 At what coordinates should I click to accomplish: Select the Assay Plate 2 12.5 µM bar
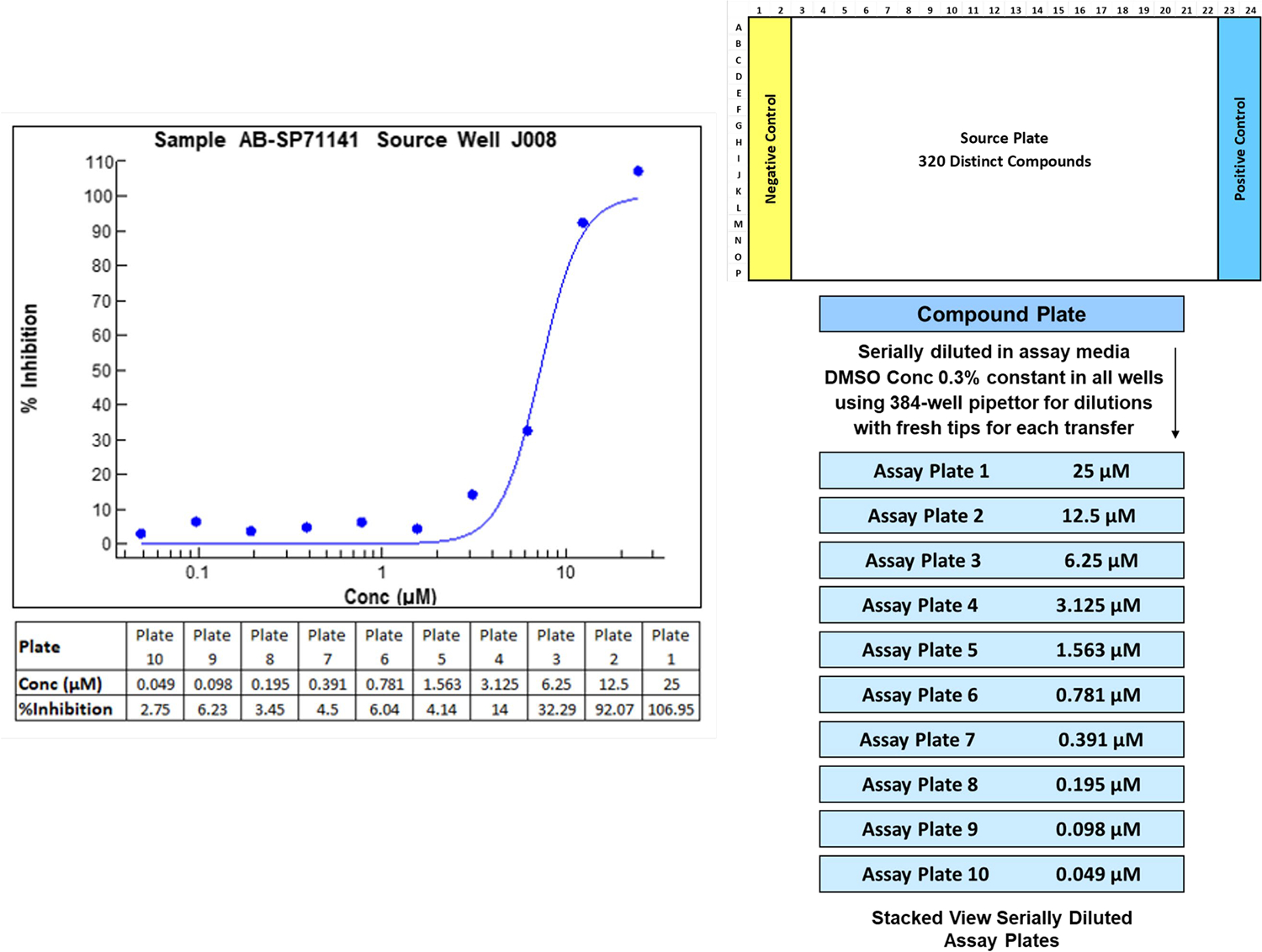click(1001, 516)
